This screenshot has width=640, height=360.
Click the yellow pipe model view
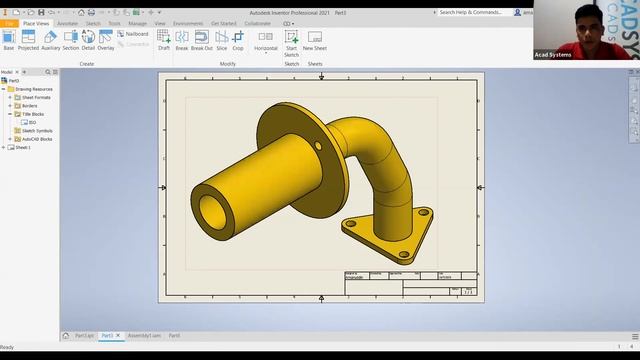pyautogui.click(x=312, y=182)
